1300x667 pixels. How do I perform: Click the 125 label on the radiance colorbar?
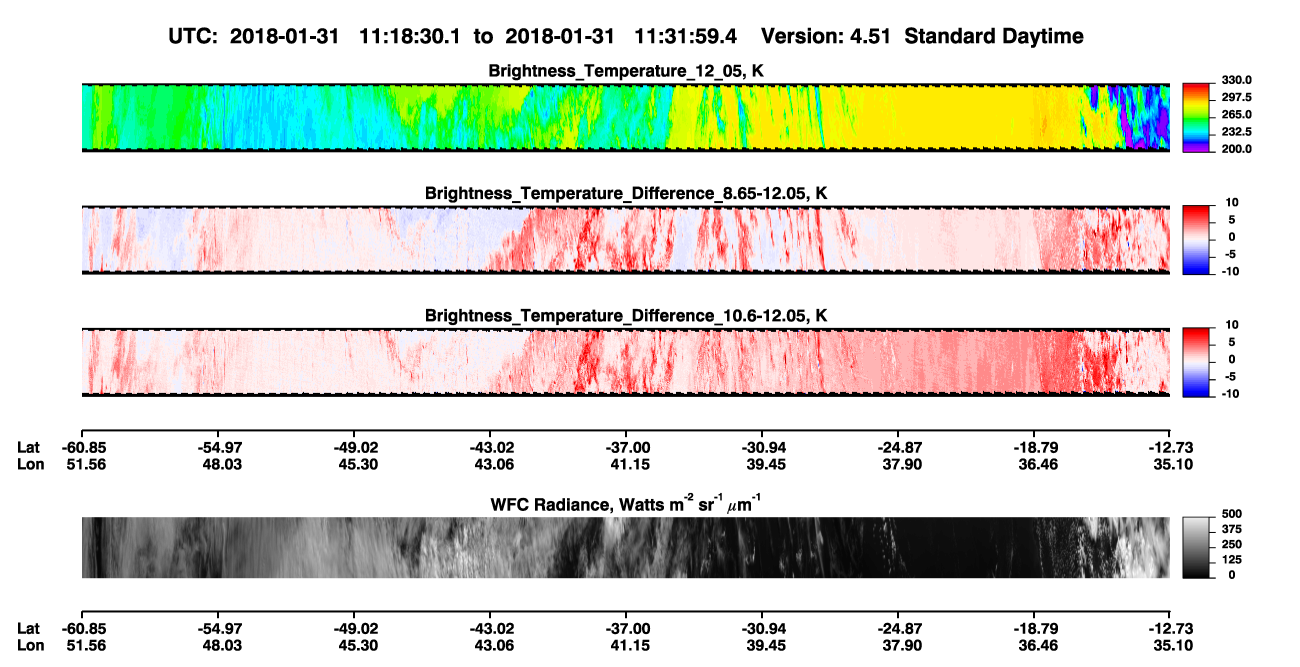1232,560
